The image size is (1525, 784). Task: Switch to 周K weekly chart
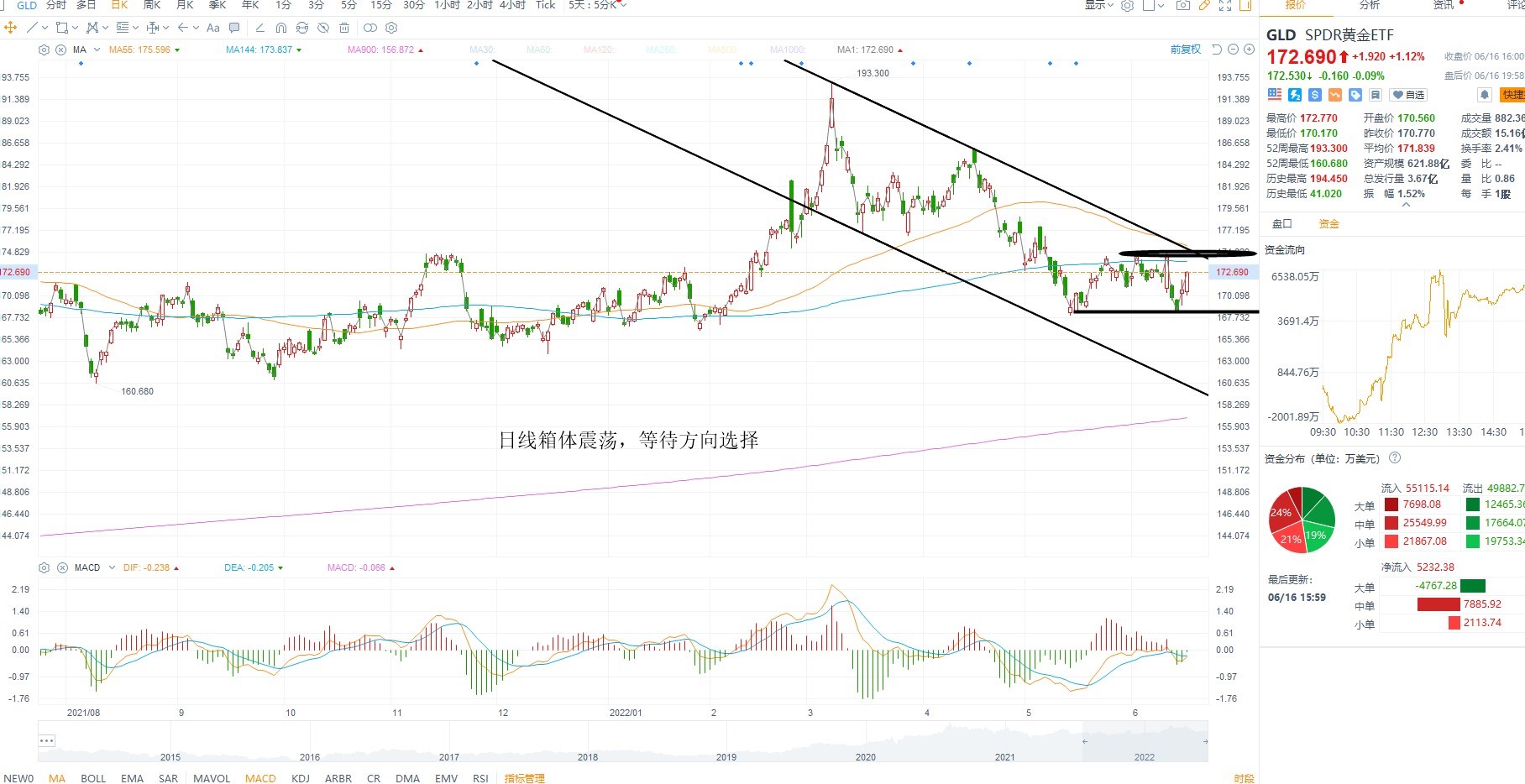click(x=152, y=5)
